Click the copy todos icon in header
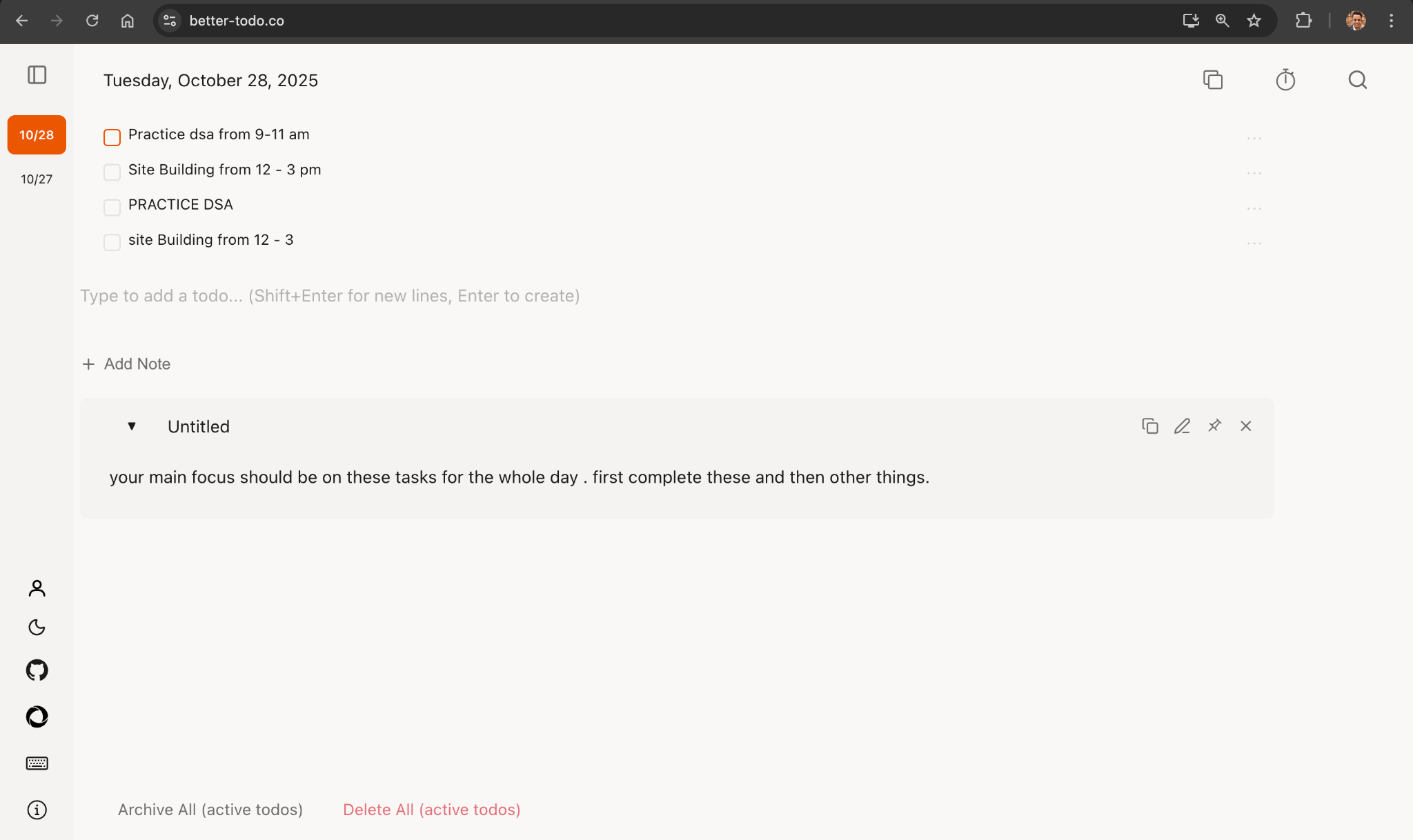This screenshot has height=840, width=1413. (1212, 80)
